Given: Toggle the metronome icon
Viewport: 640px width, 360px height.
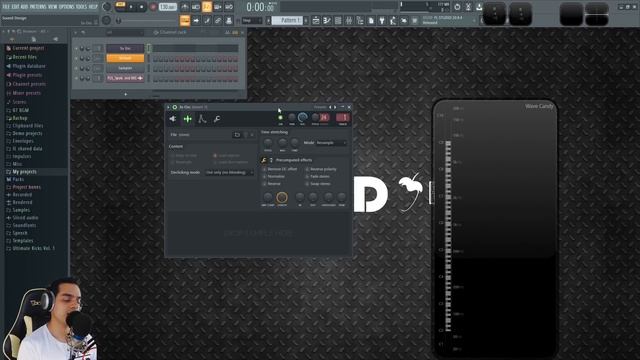Looking at the screenshot, I should pos(185,7).
